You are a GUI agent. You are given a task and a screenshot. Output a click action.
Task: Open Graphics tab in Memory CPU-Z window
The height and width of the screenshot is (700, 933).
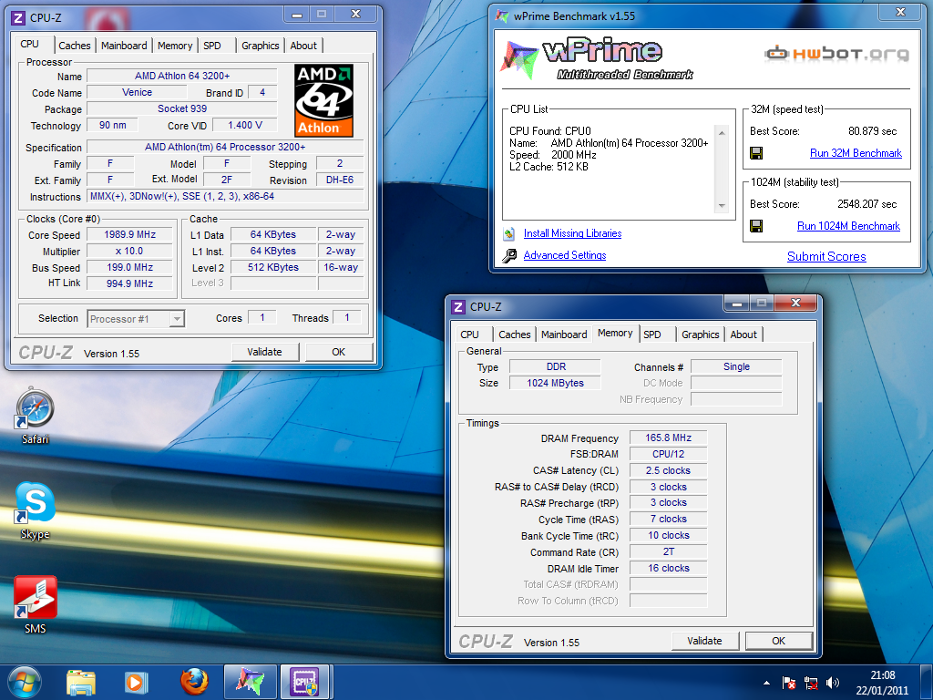click(700, 335)
